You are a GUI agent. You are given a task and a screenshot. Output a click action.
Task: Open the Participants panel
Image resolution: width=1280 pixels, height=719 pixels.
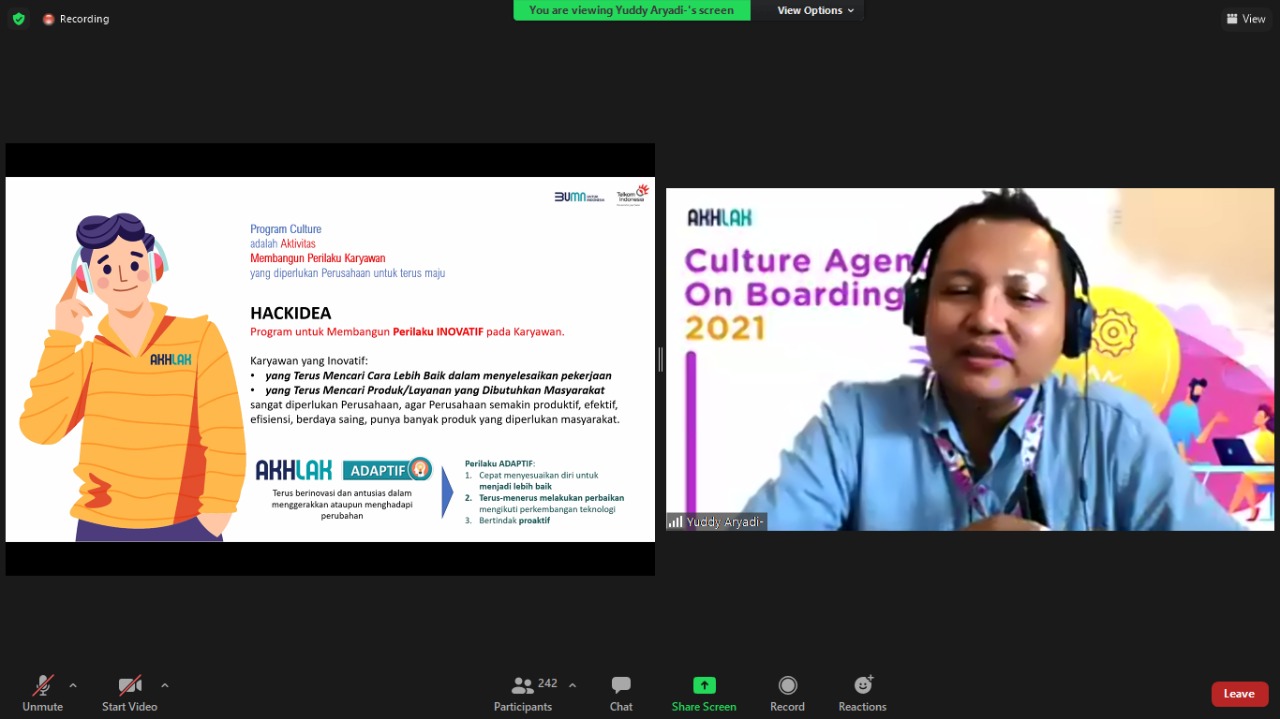click(523, 693)
